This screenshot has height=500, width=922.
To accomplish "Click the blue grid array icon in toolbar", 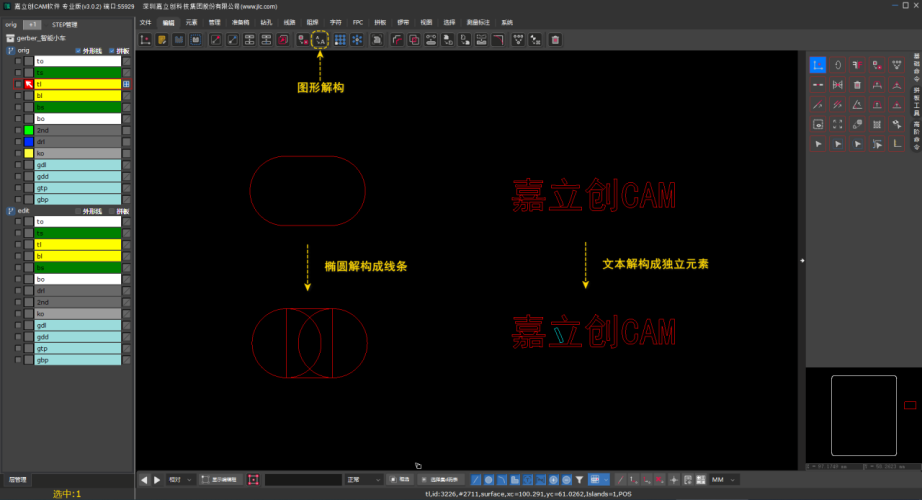I will point(340,39).
